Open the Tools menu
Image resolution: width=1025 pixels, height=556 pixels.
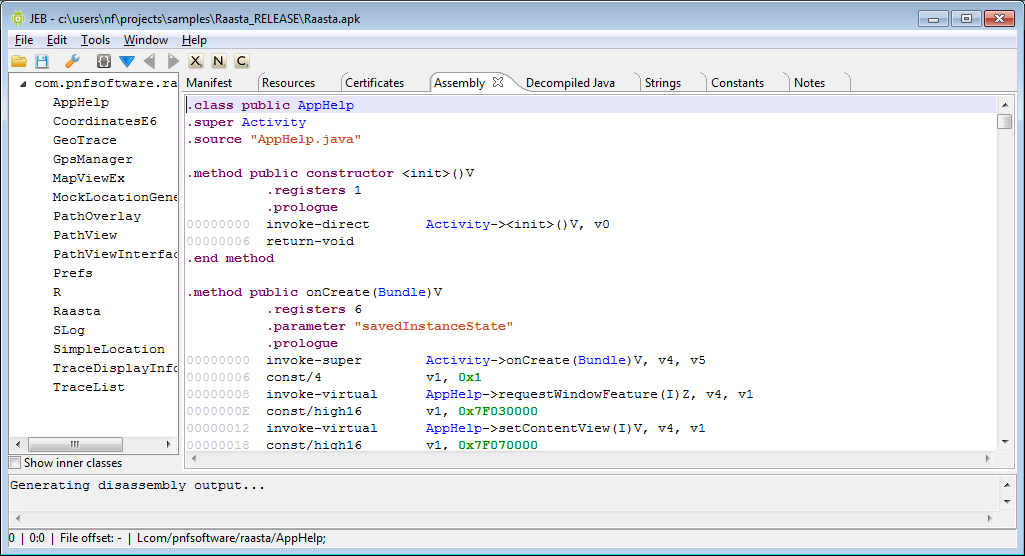(95, 40)
